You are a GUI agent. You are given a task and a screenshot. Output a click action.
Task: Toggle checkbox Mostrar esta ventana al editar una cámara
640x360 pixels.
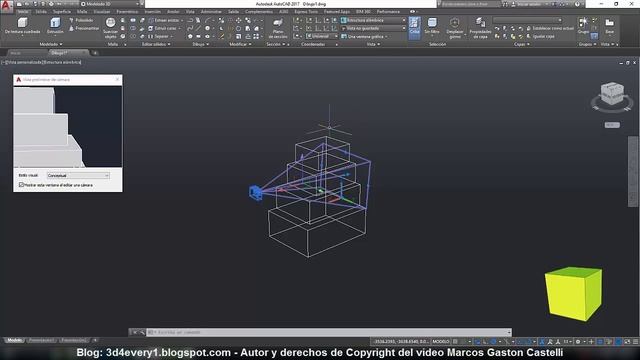click(x=21, y=185)
